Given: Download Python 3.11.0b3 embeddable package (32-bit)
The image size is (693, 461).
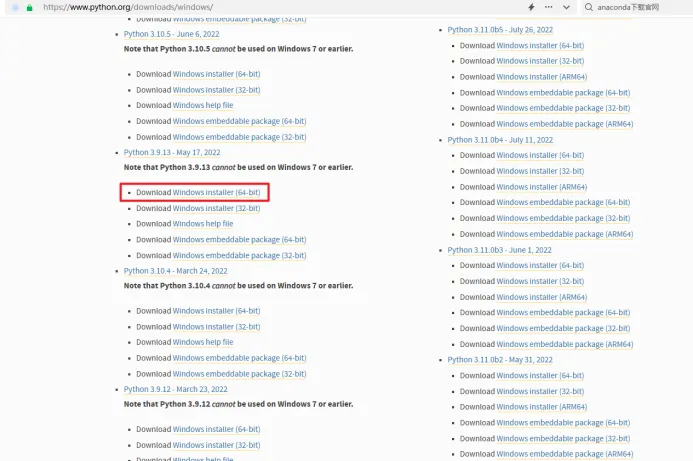Looking at the screenshot, I should pyautogui.click(x=563, y=328).
